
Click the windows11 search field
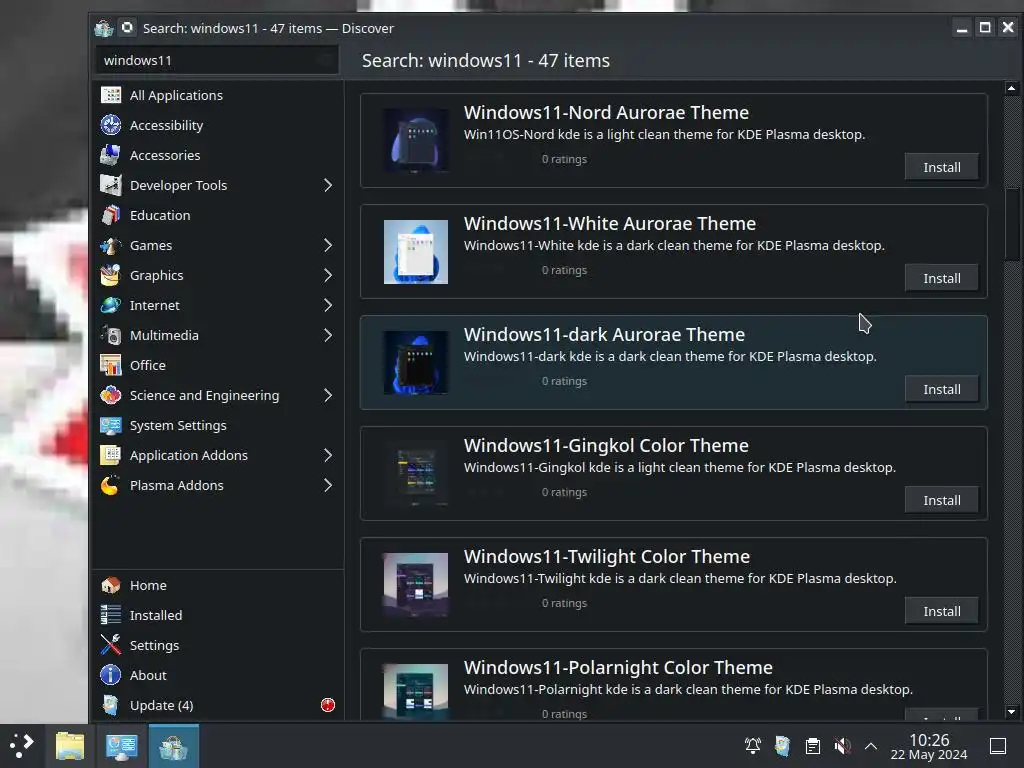[x=217, y=61]
